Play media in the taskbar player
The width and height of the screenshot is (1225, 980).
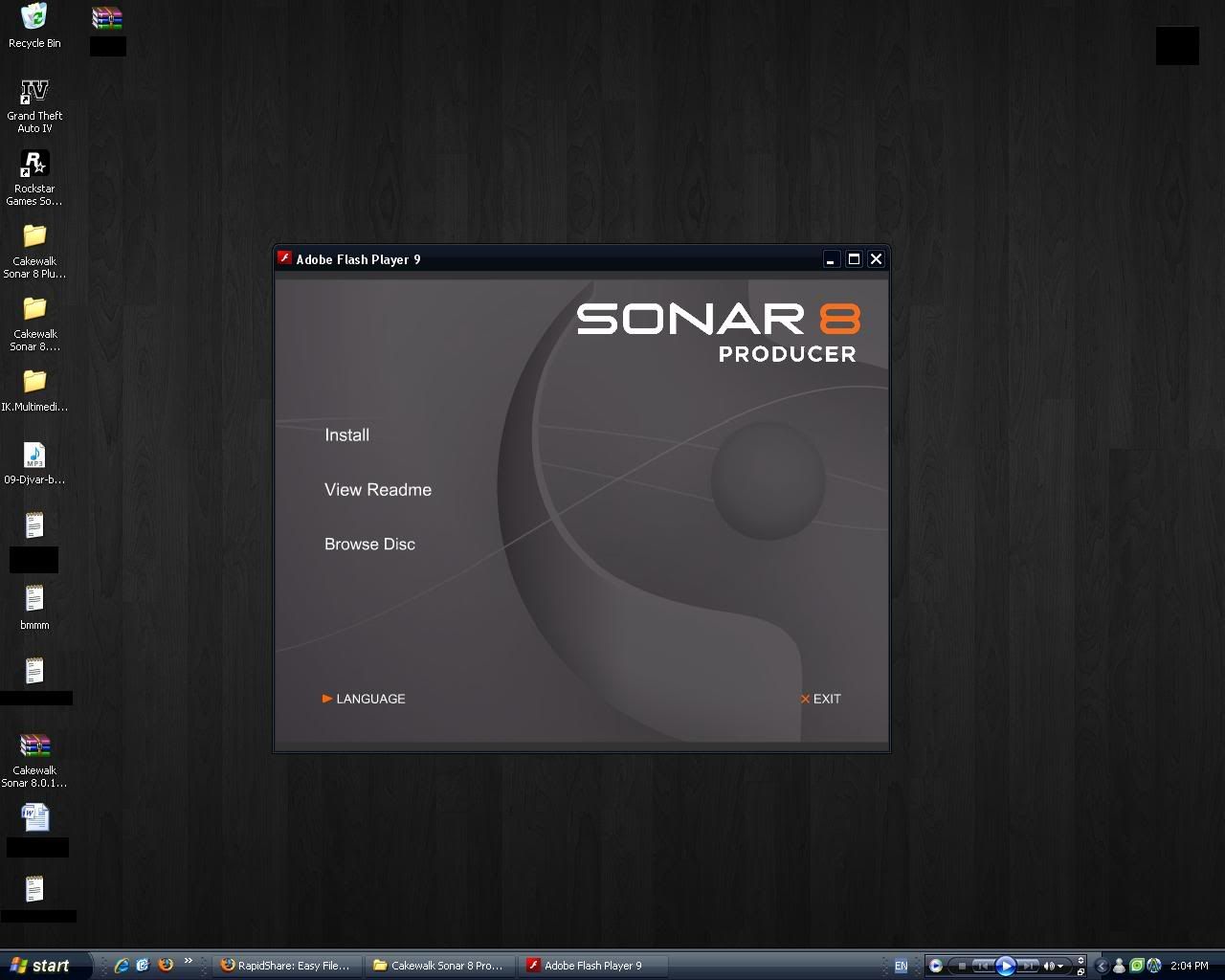1006,966
